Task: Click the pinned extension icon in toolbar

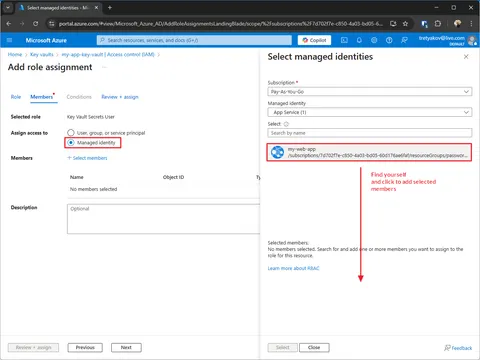Action: click(424, 24)
